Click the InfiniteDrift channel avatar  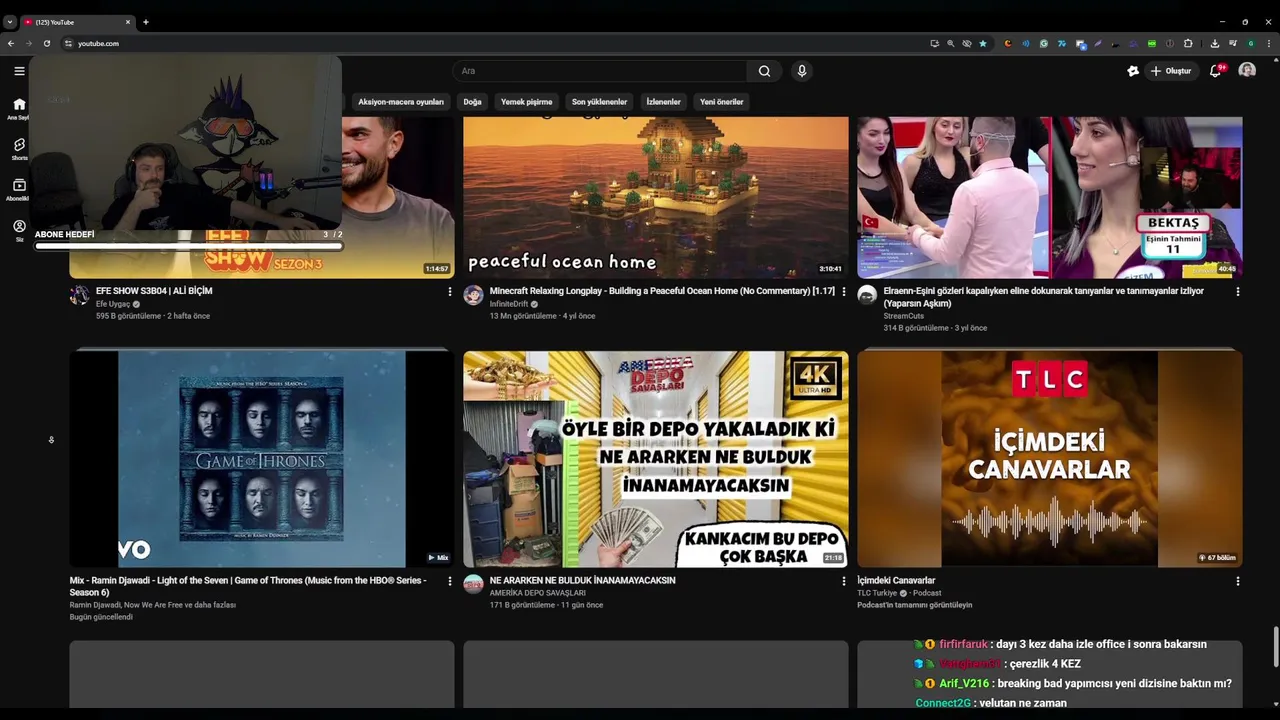(473, 295)
